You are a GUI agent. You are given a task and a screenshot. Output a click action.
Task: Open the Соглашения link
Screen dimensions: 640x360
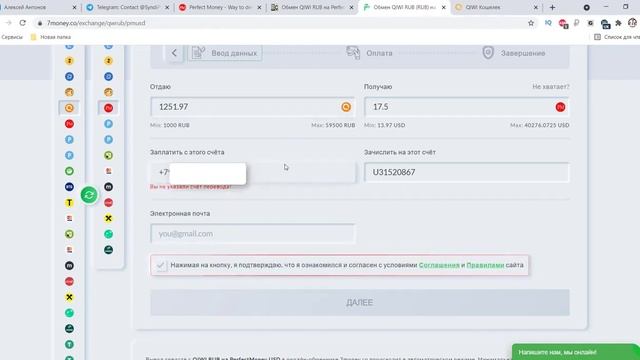tap(439, 265)
